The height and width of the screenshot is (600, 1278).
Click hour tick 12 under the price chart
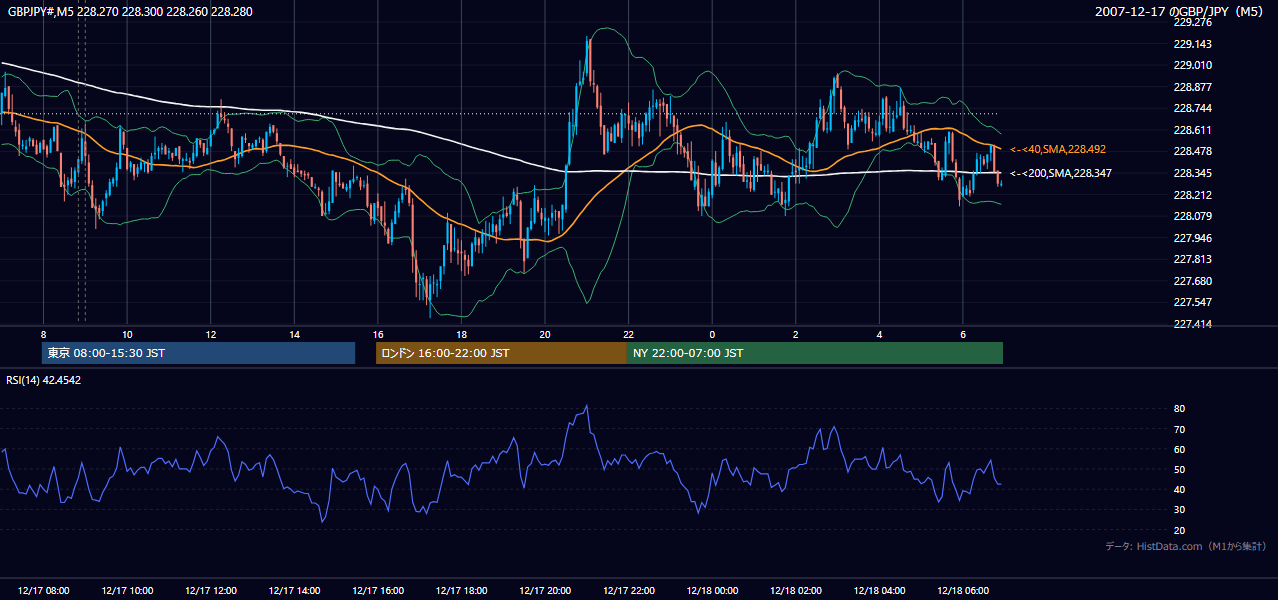[210, 334]
